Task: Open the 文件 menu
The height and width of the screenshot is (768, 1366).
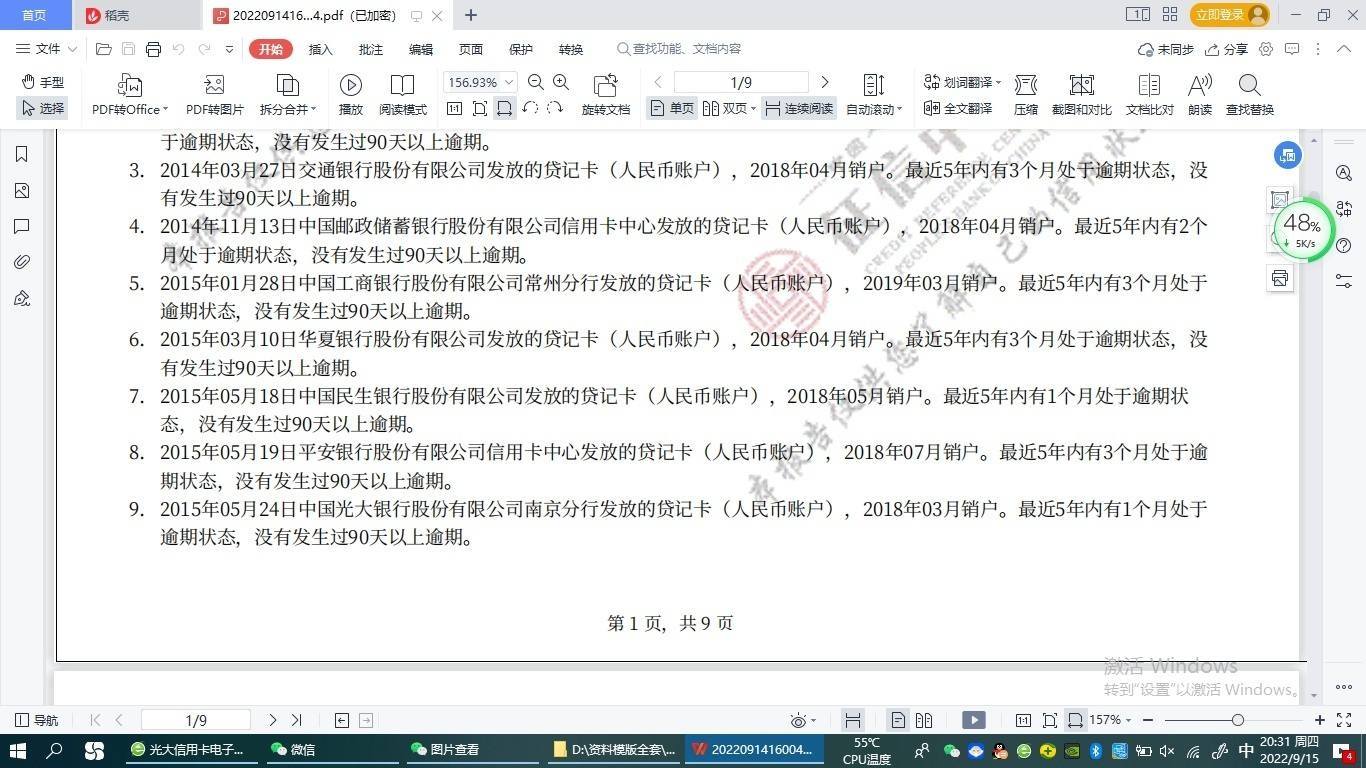Action: [x=46, y=49]
